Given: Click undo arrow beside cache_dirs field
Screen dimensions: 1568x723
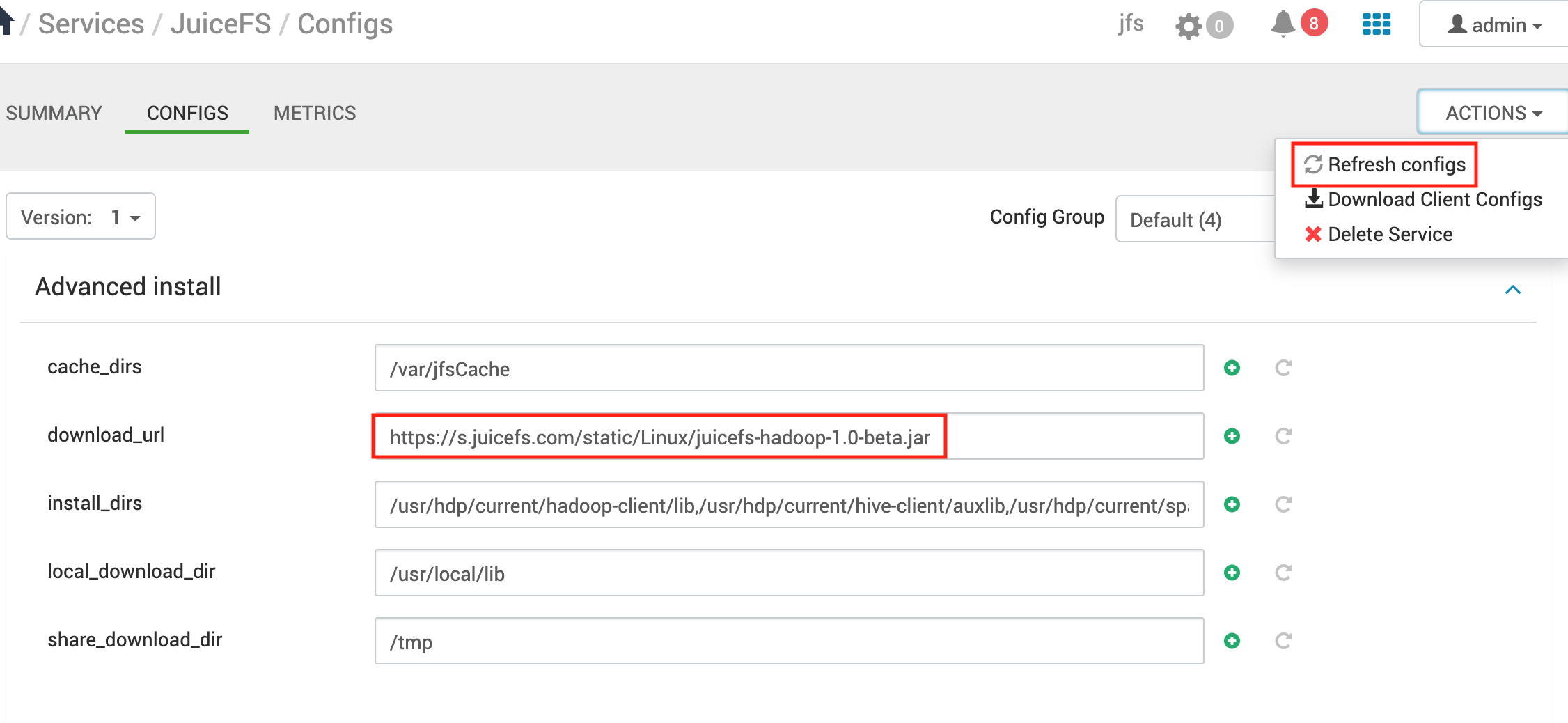Looking at the screenshot, I should 1283,368.
